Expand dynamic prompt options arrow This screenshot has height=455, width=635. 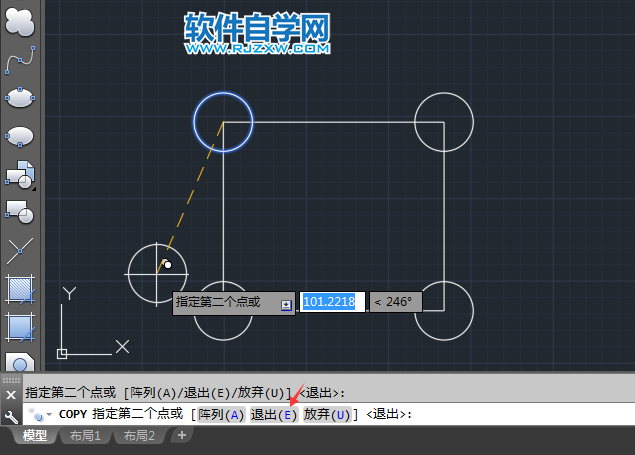[286, 305]
